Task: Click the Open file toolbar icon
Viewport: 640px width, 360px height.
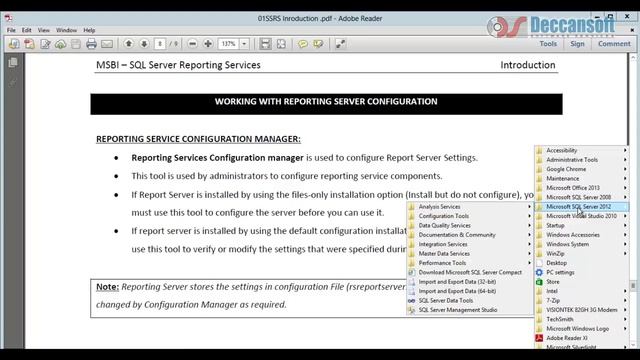Action: (14, 44)
